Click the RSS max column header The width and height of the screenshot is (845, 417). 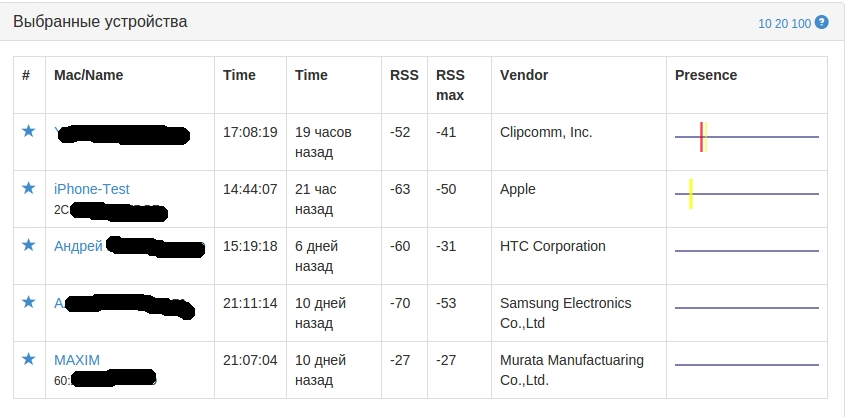pos(451,85)
